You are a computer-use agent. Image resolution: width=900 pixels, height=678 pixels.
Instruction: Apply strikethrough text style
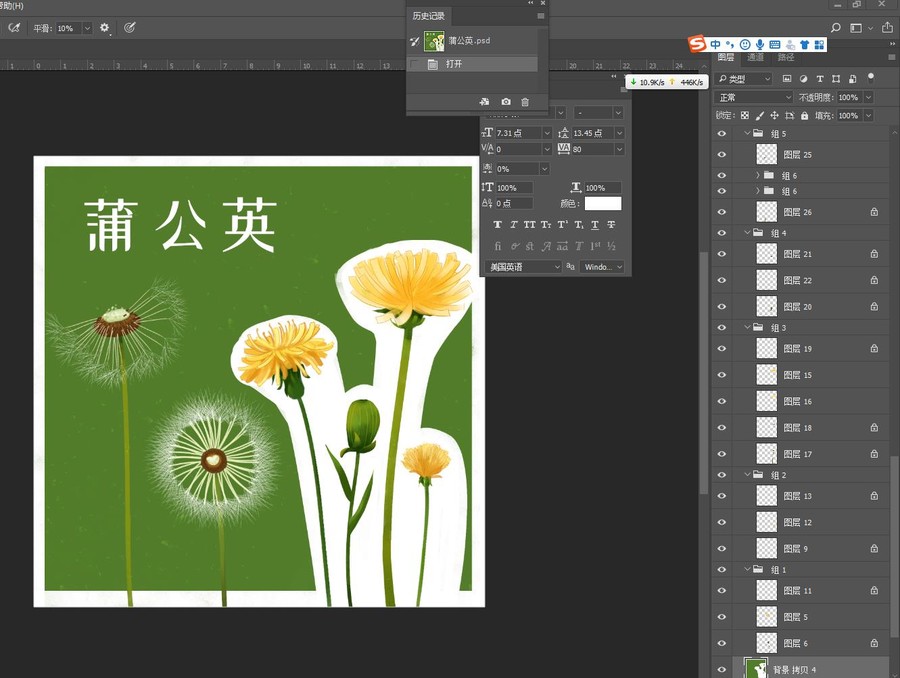tap(611, 224)
